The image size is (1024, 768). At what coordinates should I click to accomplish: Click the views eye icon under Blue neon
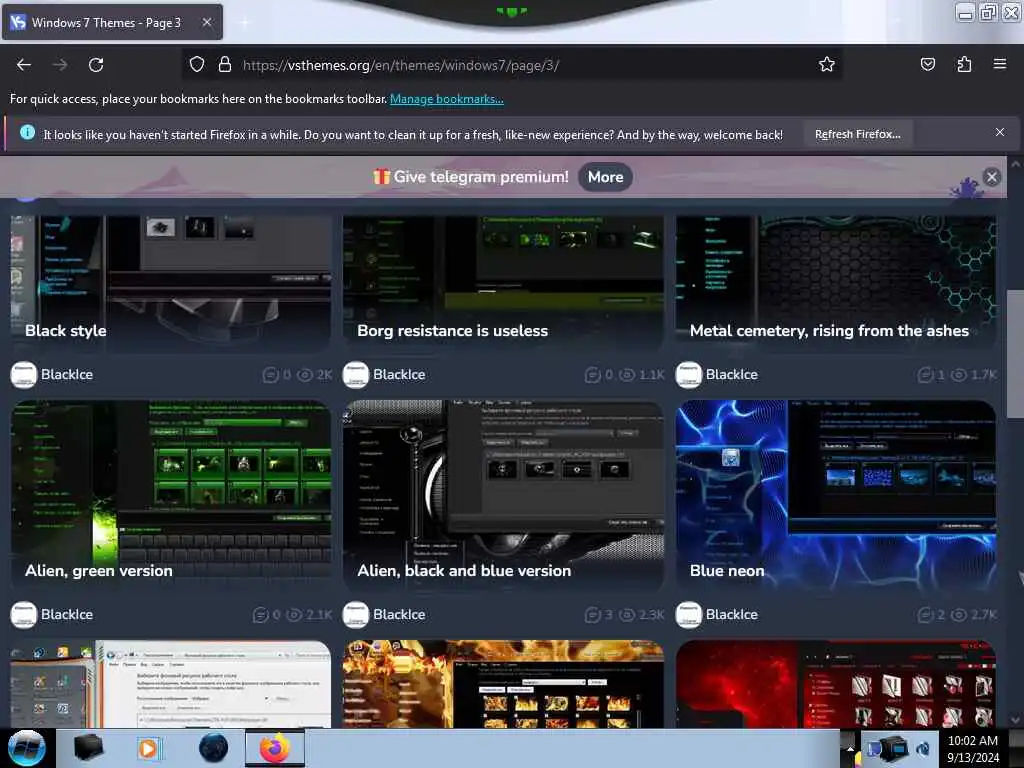click(959, 615)
